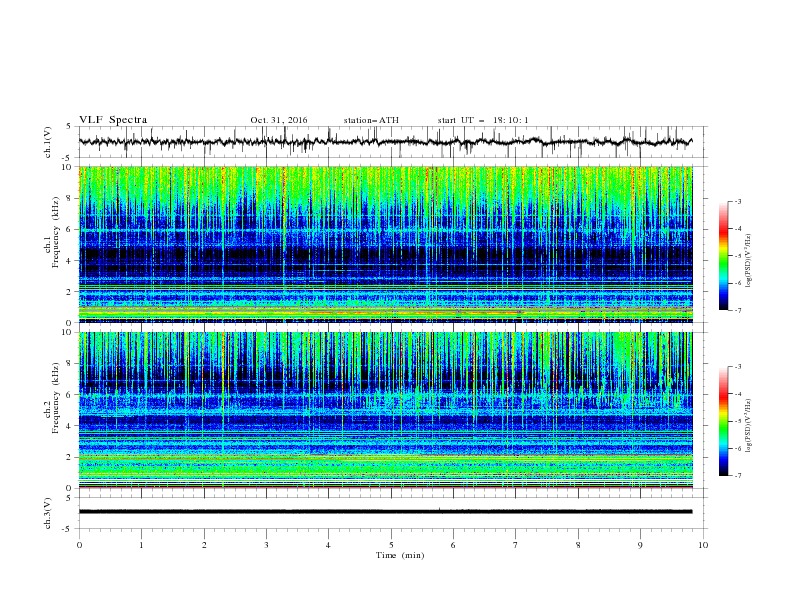Click the ch.3(V) axis label

click(48, 514)
